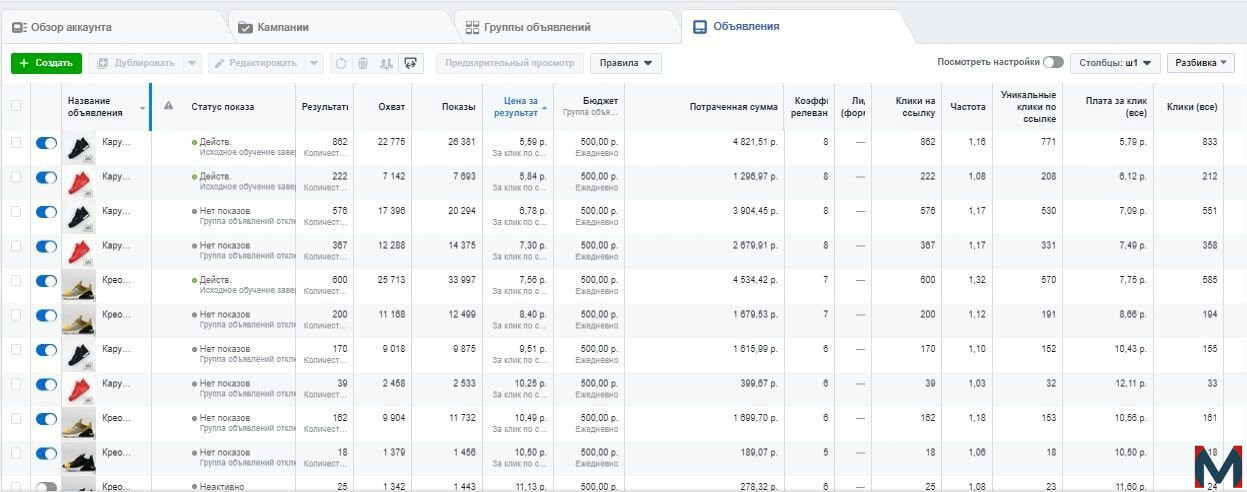Sort by Плата за клик (все) header
The width and height of the screenshot is (1247, 492).
pos(1119,107)
